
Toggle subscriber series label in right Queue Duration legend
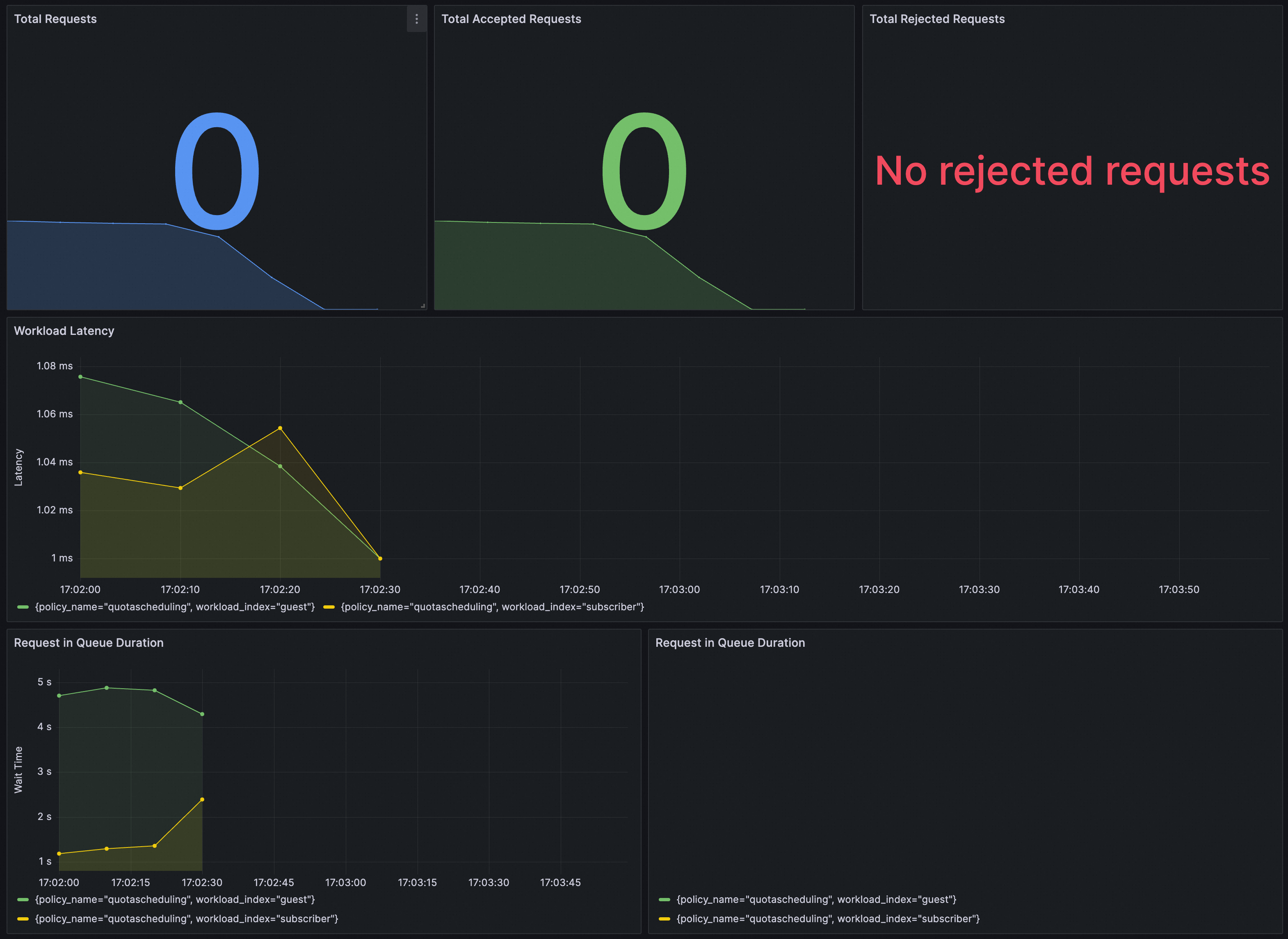[x=828, y=918]
